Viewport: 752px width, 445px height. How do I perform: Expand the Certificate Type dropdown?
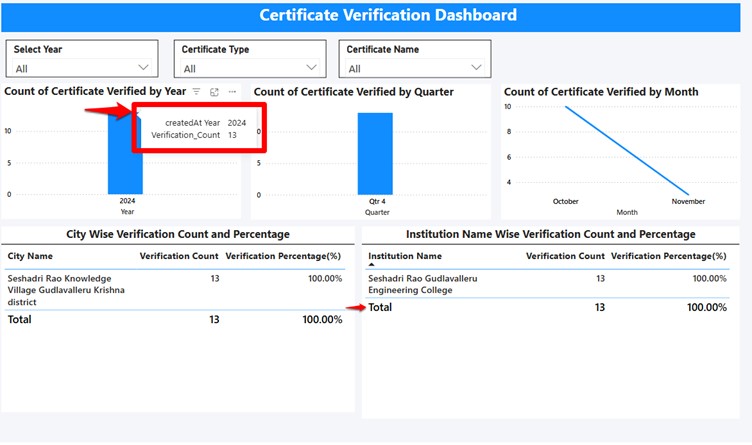click(x=310, y=68)
